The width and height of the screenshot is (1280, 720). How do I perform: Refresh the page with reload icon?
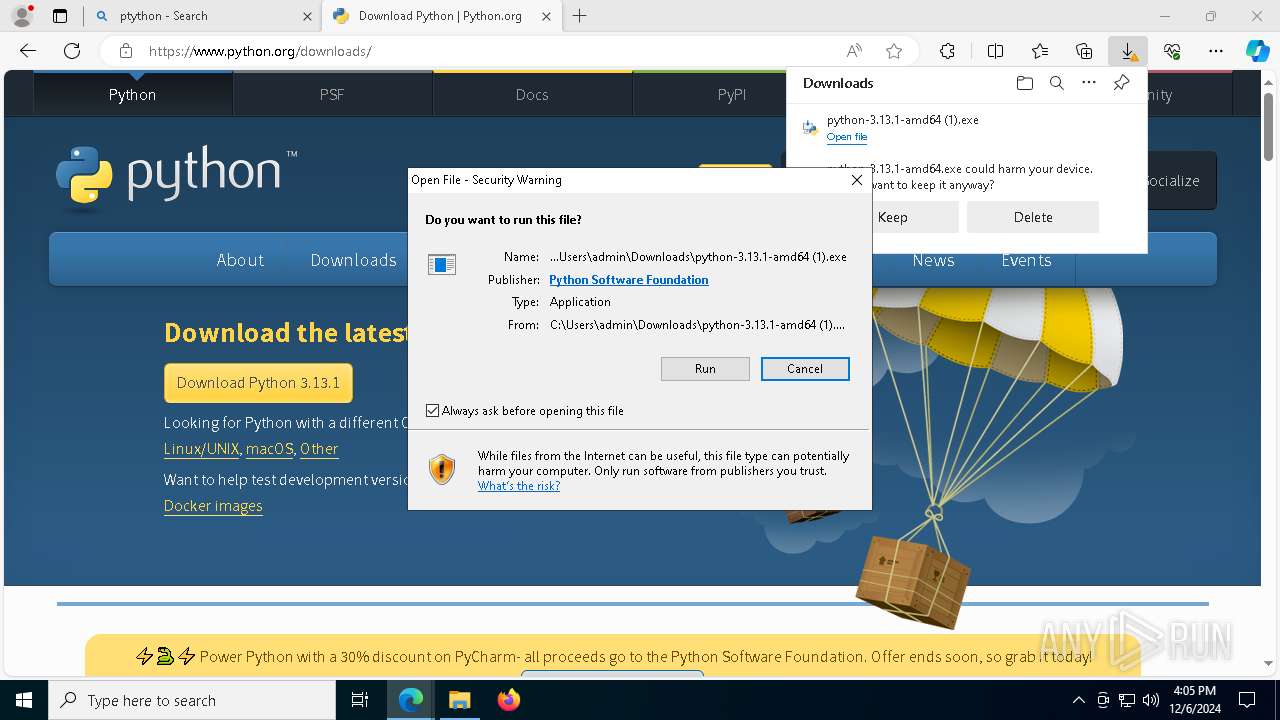(72, 51)
